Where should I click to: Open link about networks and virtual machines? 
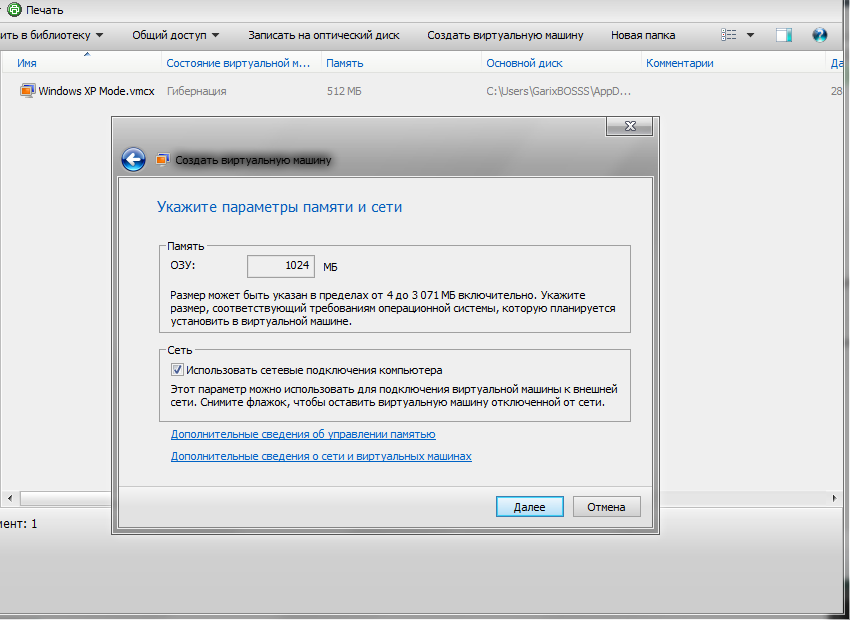click(321, 456)
